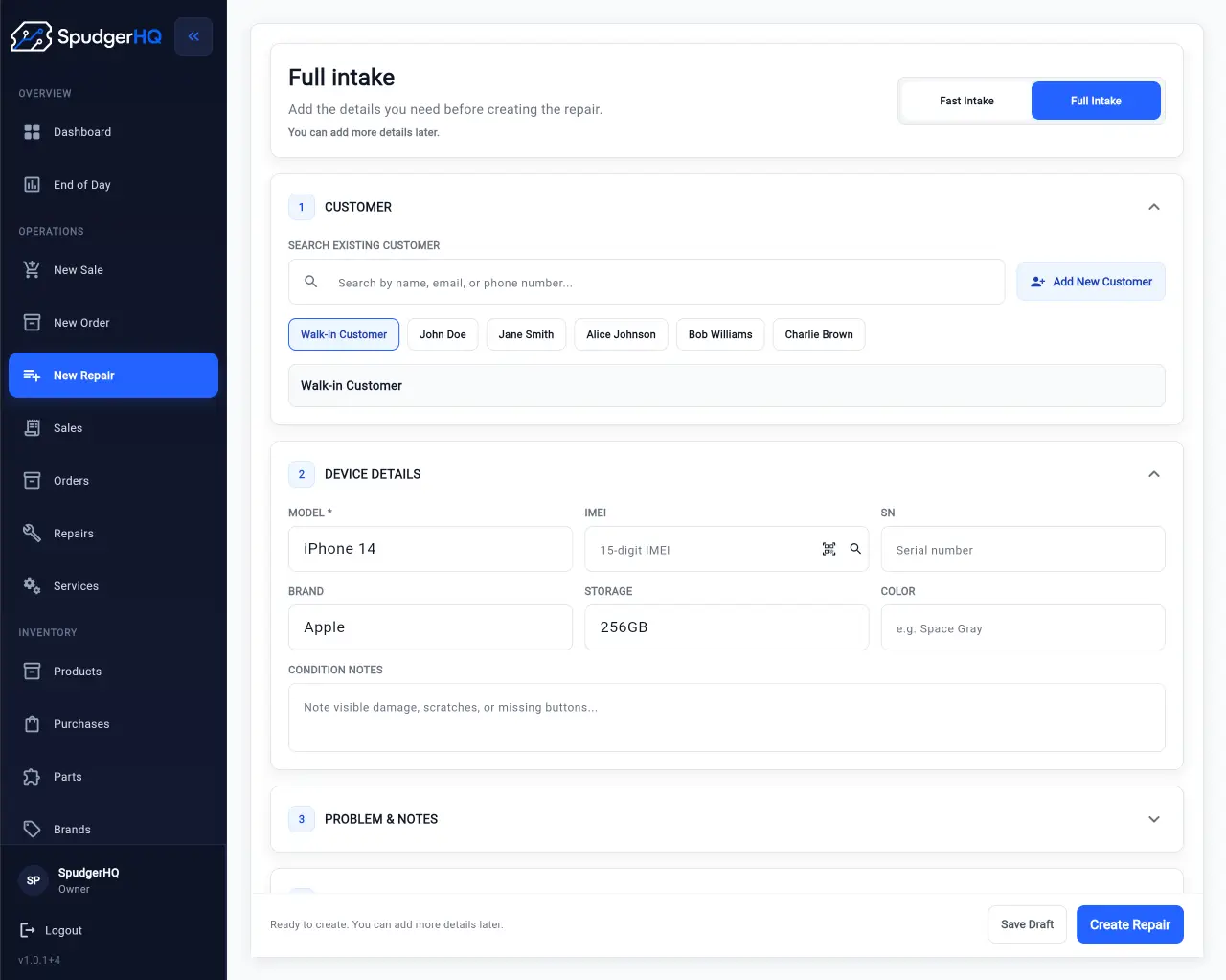Image resolution: width=1226 pixels, height=980 pixels.
Task: Click the IMEI lookup magnifier icon
Action: 855,549
